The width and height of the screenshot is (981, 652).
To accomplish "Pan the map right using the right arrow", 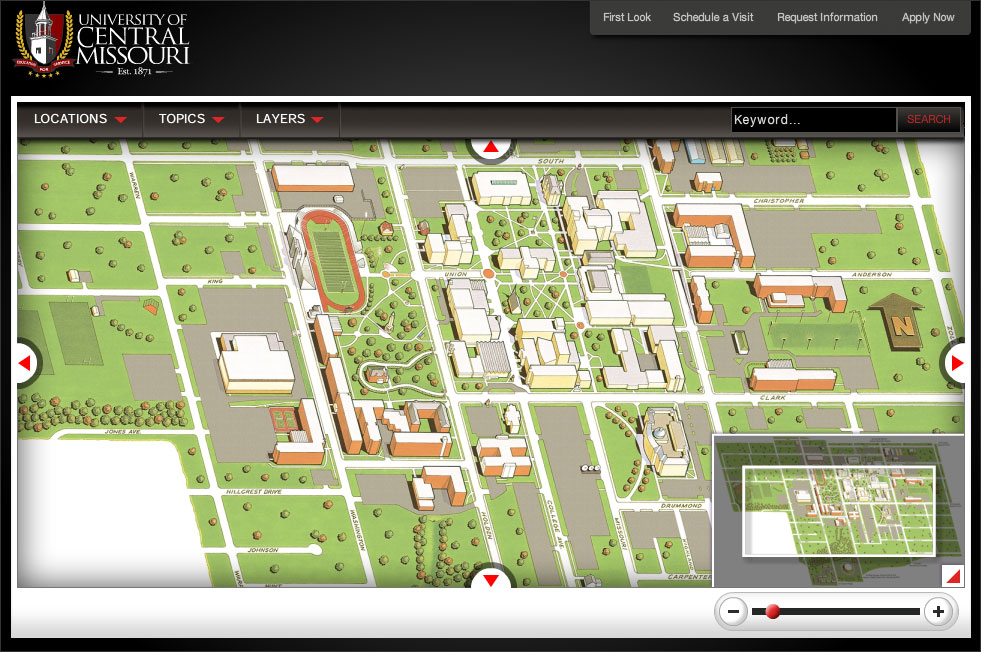I will [x=956, y=363].
